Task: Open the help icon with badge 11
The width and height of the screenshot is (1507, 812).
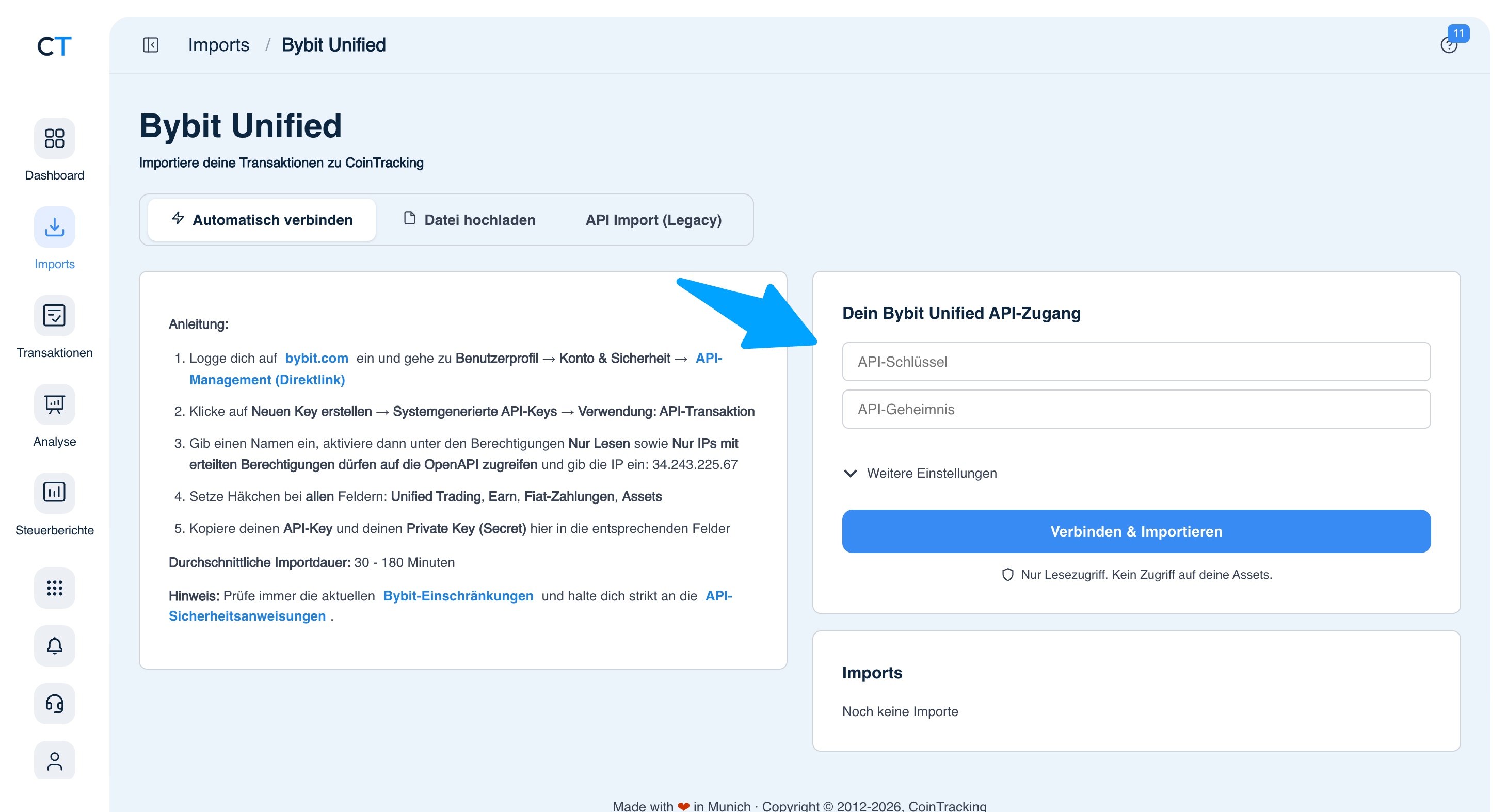Action: click(1449, 44)
